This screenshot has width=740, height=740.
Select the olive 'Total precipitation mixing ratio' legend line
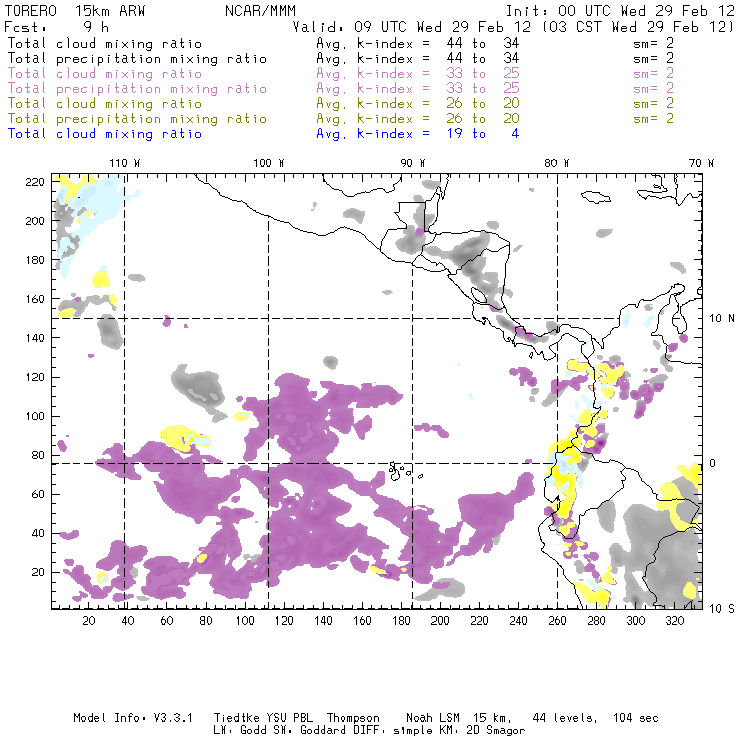137,119
